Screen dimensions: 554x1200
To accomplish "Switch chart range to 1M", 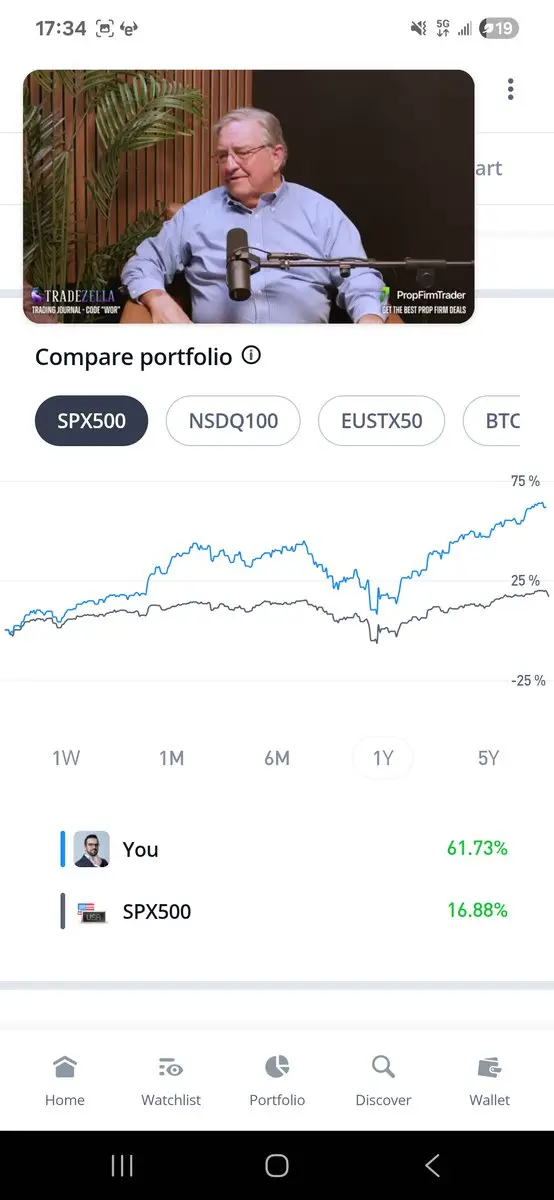I will coord(171,758).
